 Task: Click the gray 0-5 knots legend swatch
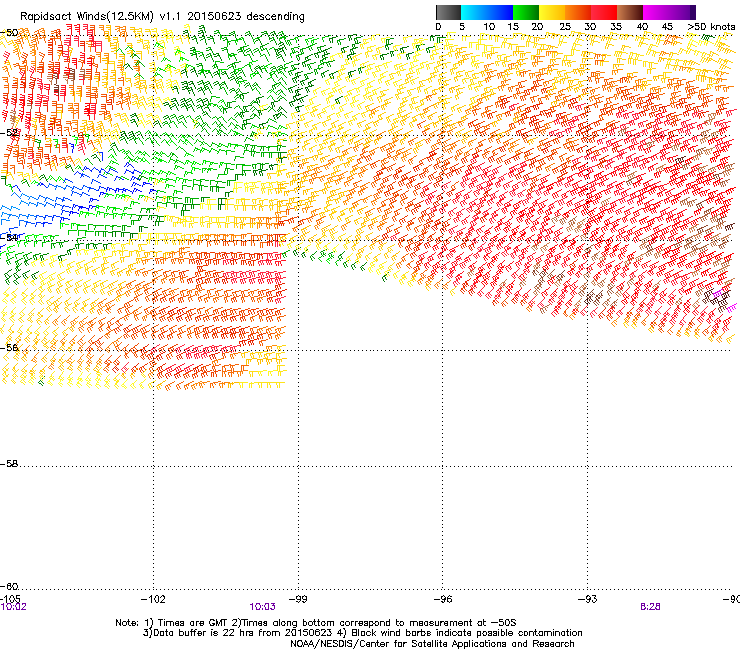[448, 12]
